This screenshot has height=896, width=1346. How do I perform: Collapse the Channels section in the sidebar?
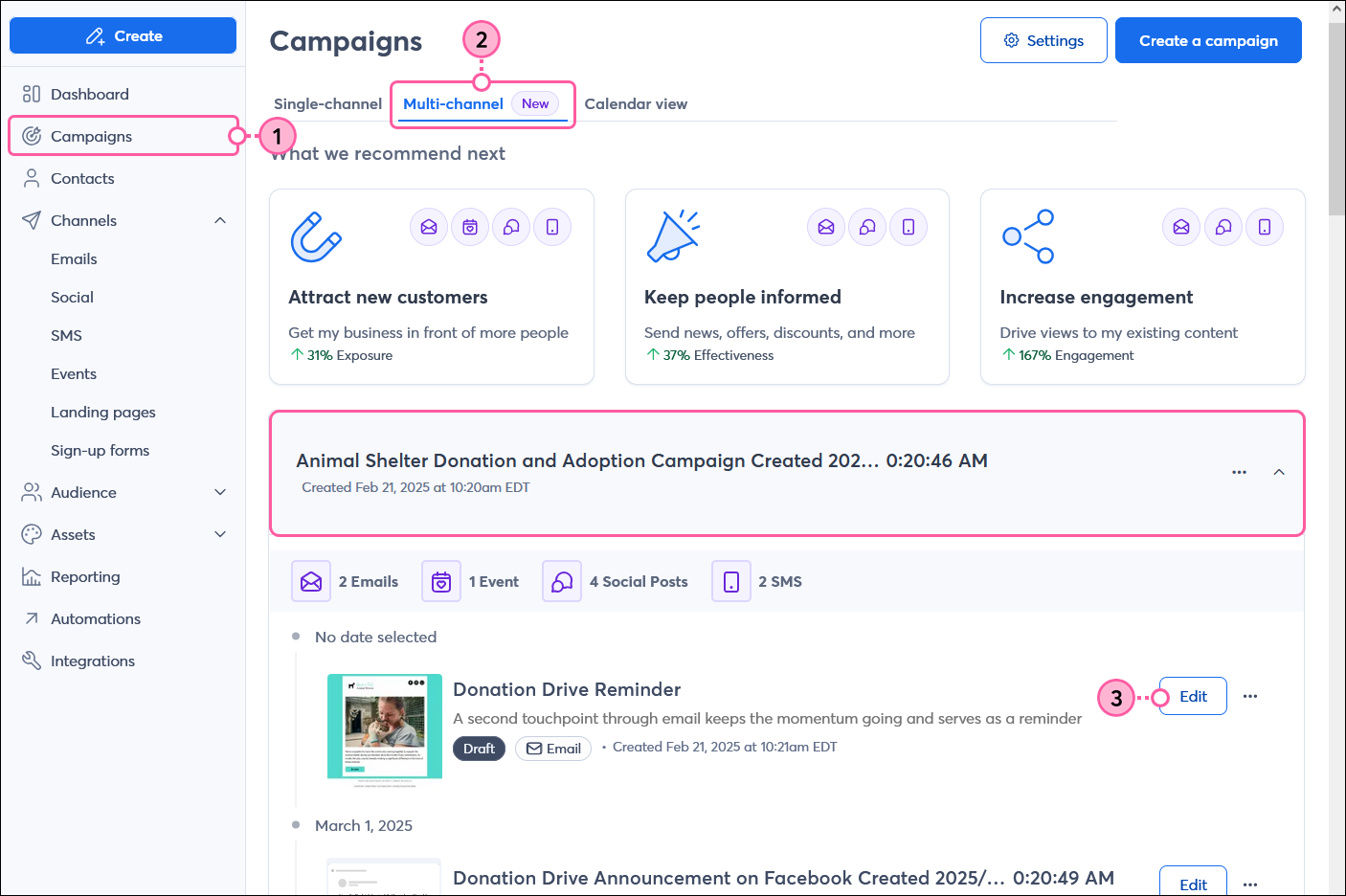coord(220,220)
